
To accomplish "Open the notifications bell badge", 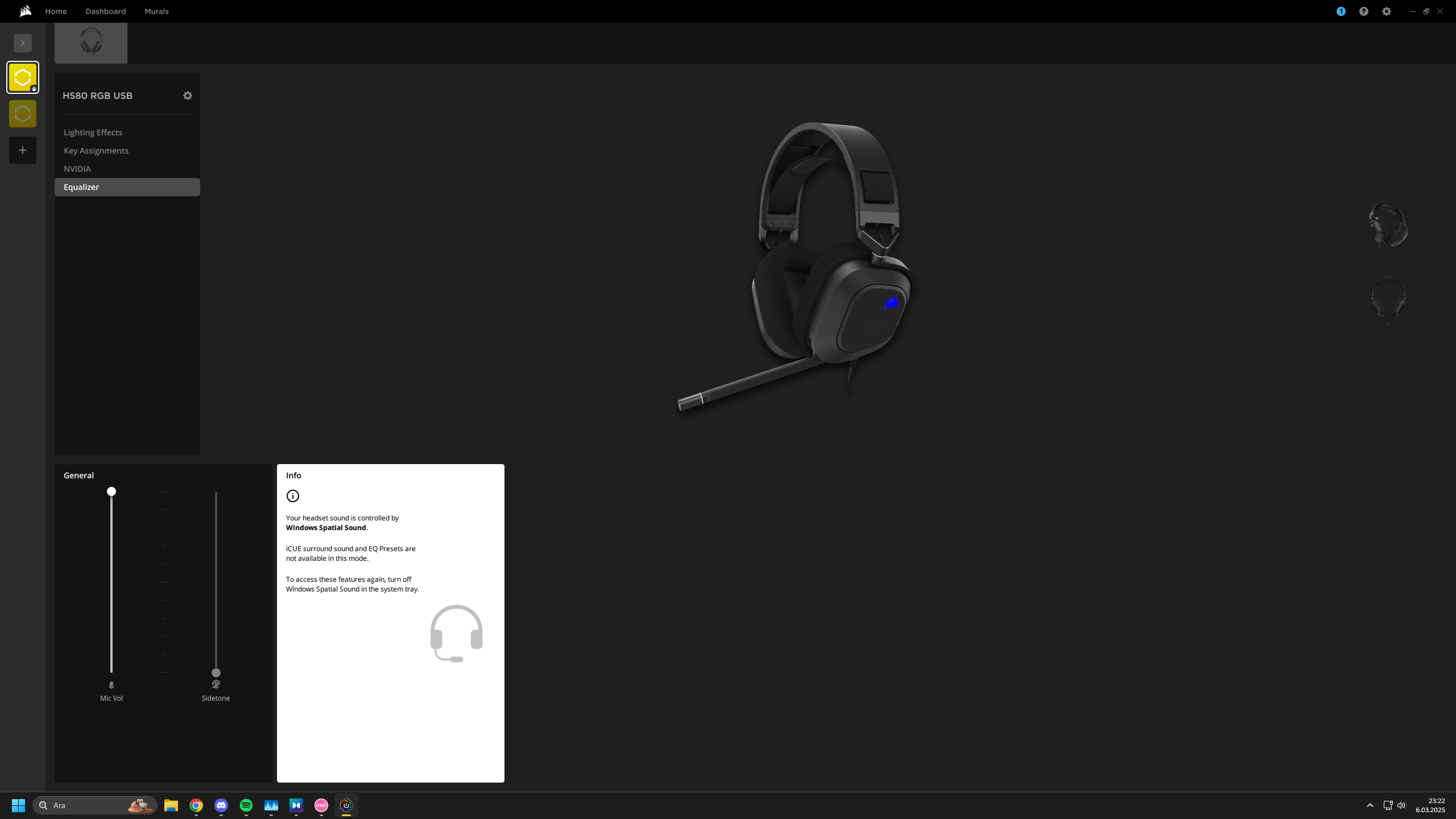I will tap(1341, 11).
